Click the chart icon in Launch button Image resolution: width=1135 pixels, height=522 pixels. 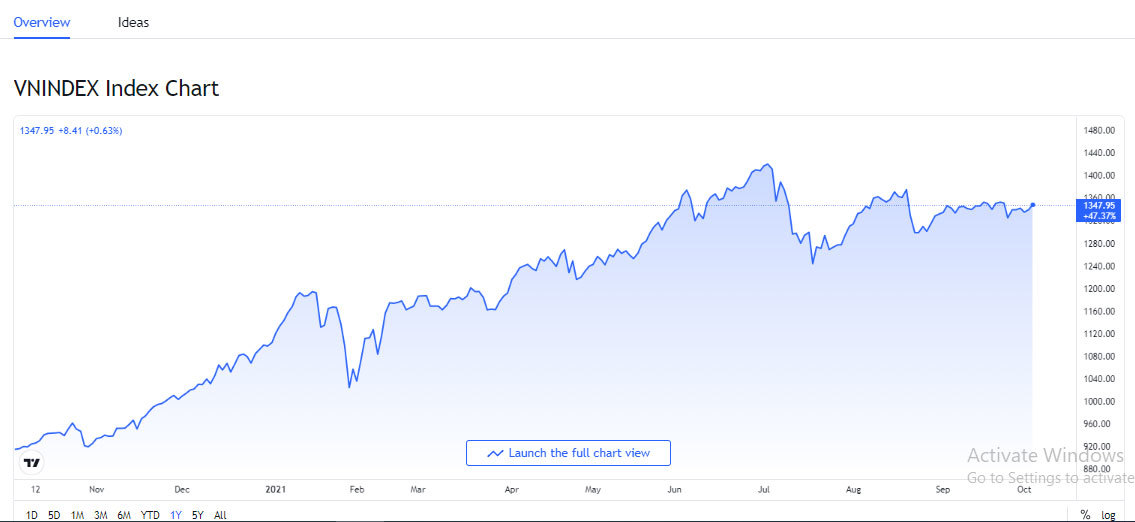tap(495, 453)
